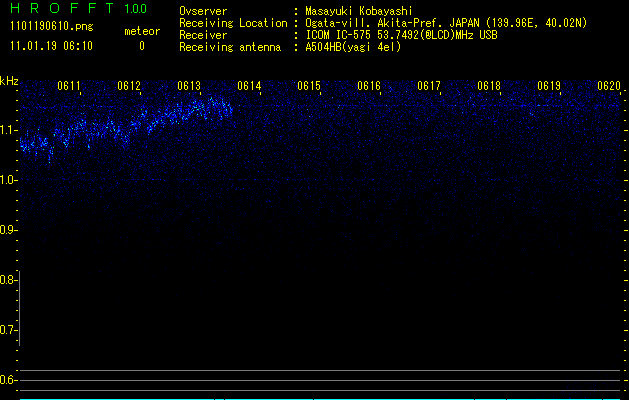Click the 0613 time marker
629x400 pixels.
[189, 86]
